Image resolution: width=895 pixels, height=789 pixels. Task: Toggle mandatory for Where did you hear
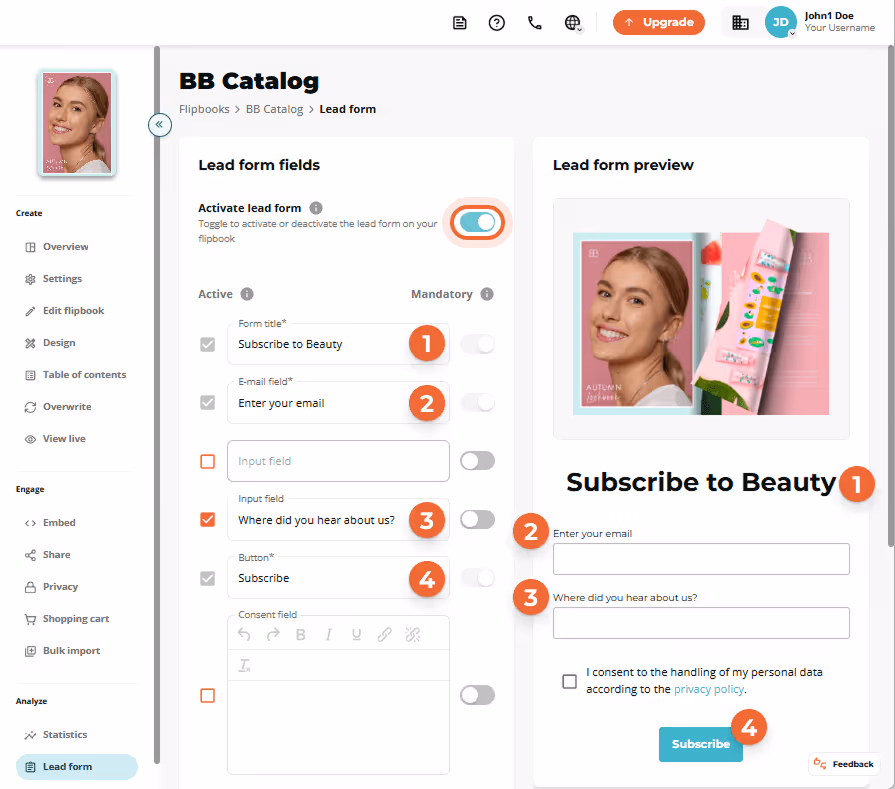pos(477,520)
